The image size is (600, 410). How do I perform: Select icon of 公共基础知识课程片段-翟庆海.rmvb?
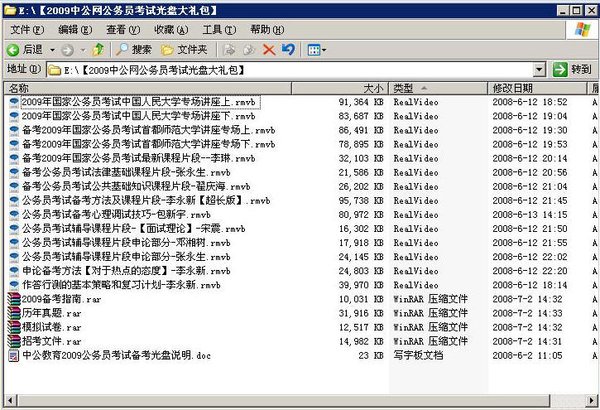click(14, 186)
